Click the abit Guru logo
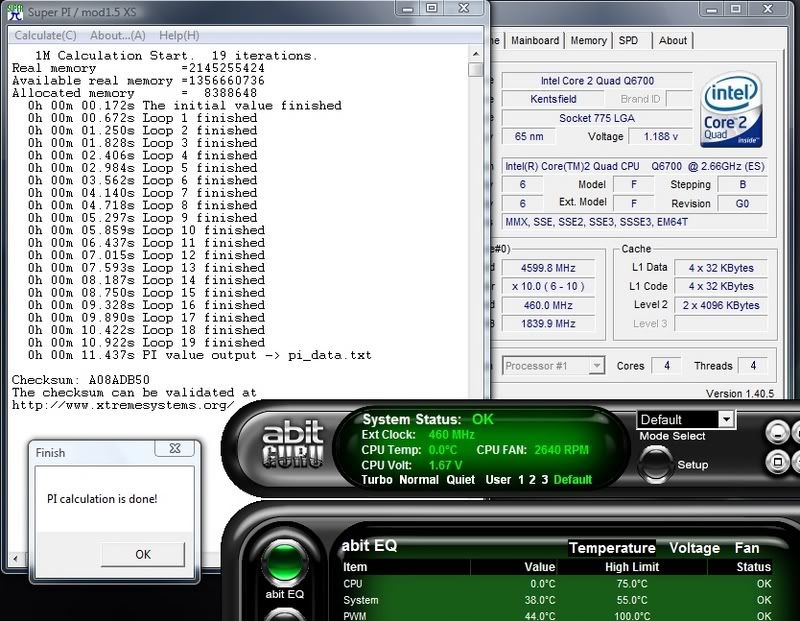The width and height of the screenshot is (800, 621). click(293, 444)
